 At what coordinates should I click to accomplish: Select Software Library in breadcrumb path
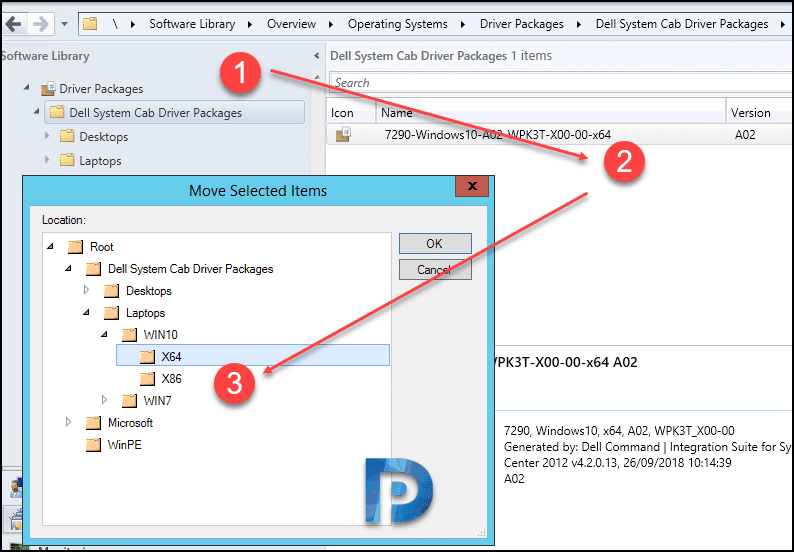pos(192,24)
